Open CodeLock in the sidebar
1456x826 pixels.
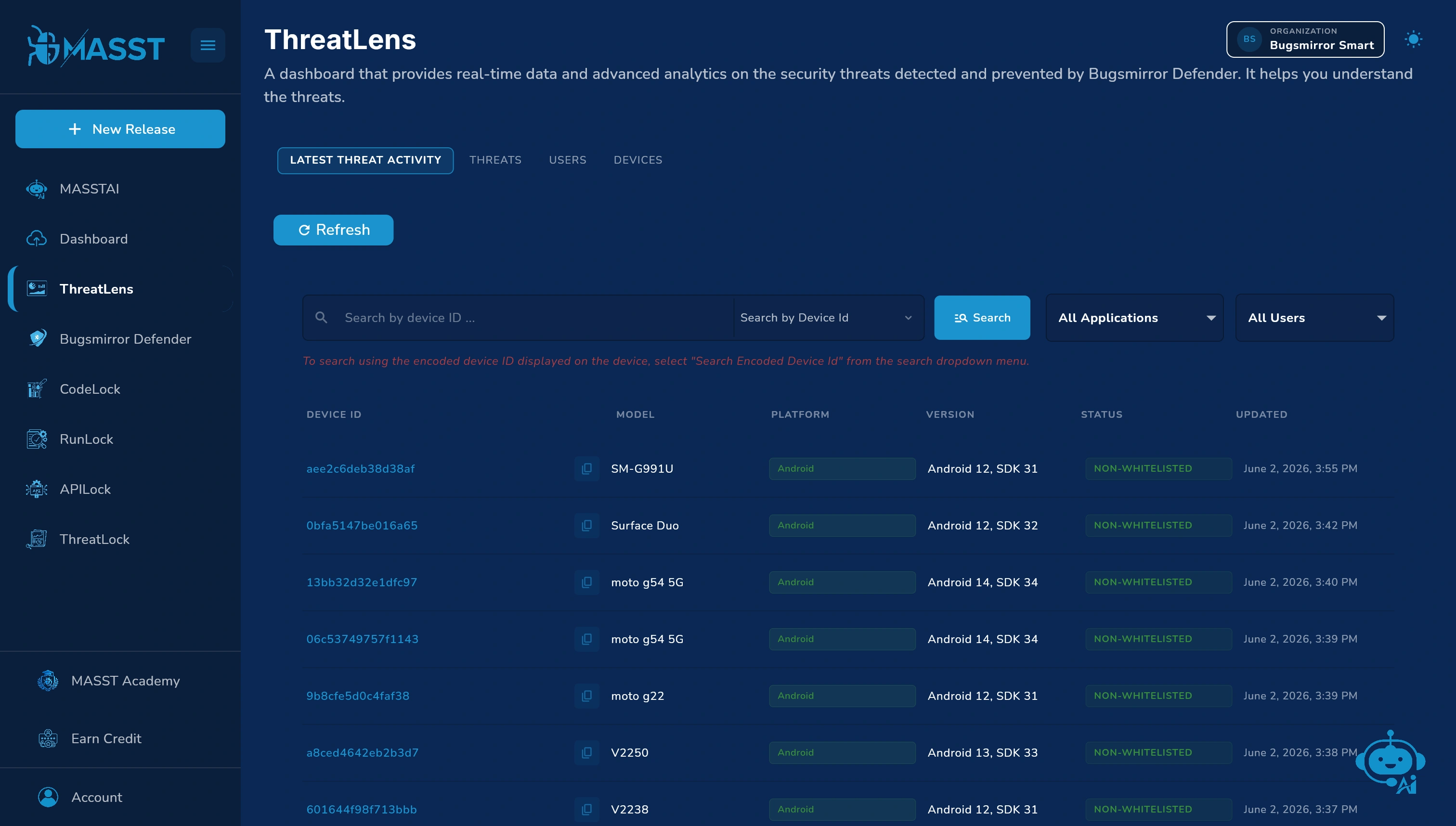pyautogui.click(x=120, y=389)
